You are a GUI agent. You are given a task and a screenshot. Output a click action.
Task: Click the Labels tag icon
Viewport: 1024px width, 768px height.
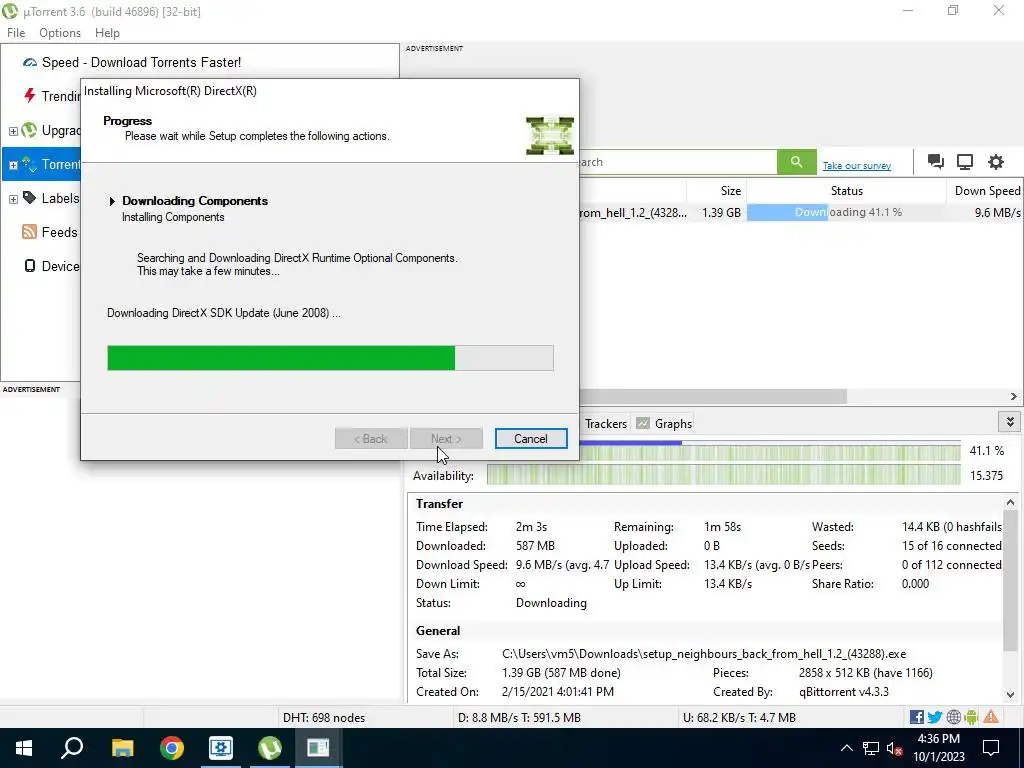point(29,197)
